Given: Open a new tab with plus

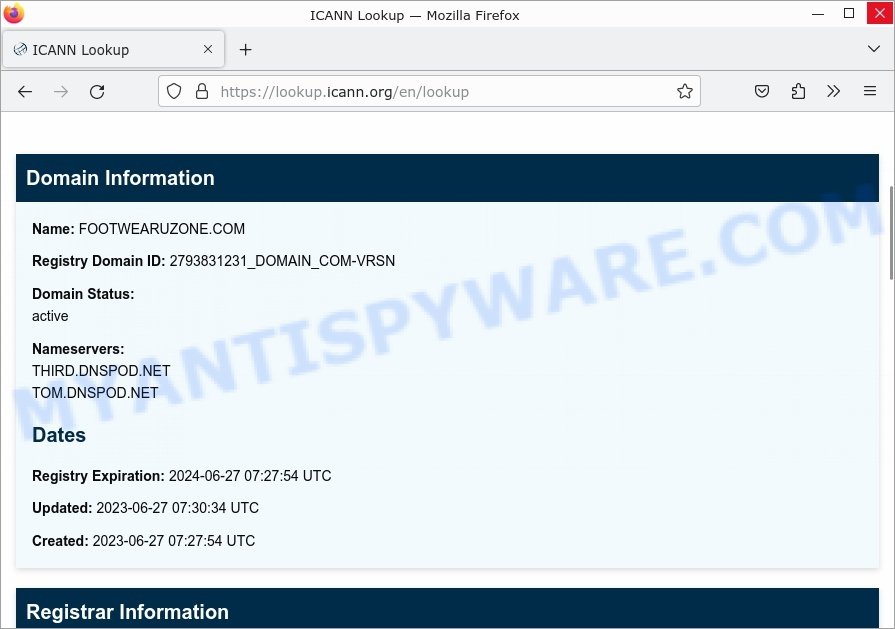Looking at the screenshot, I should pyautogui.click(x=245, y=50).
